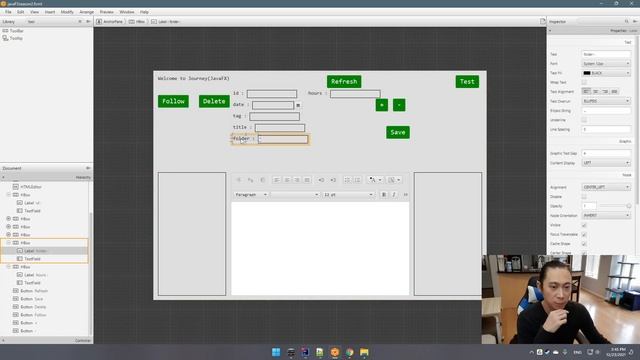Click the green plus button

[382, 105]
